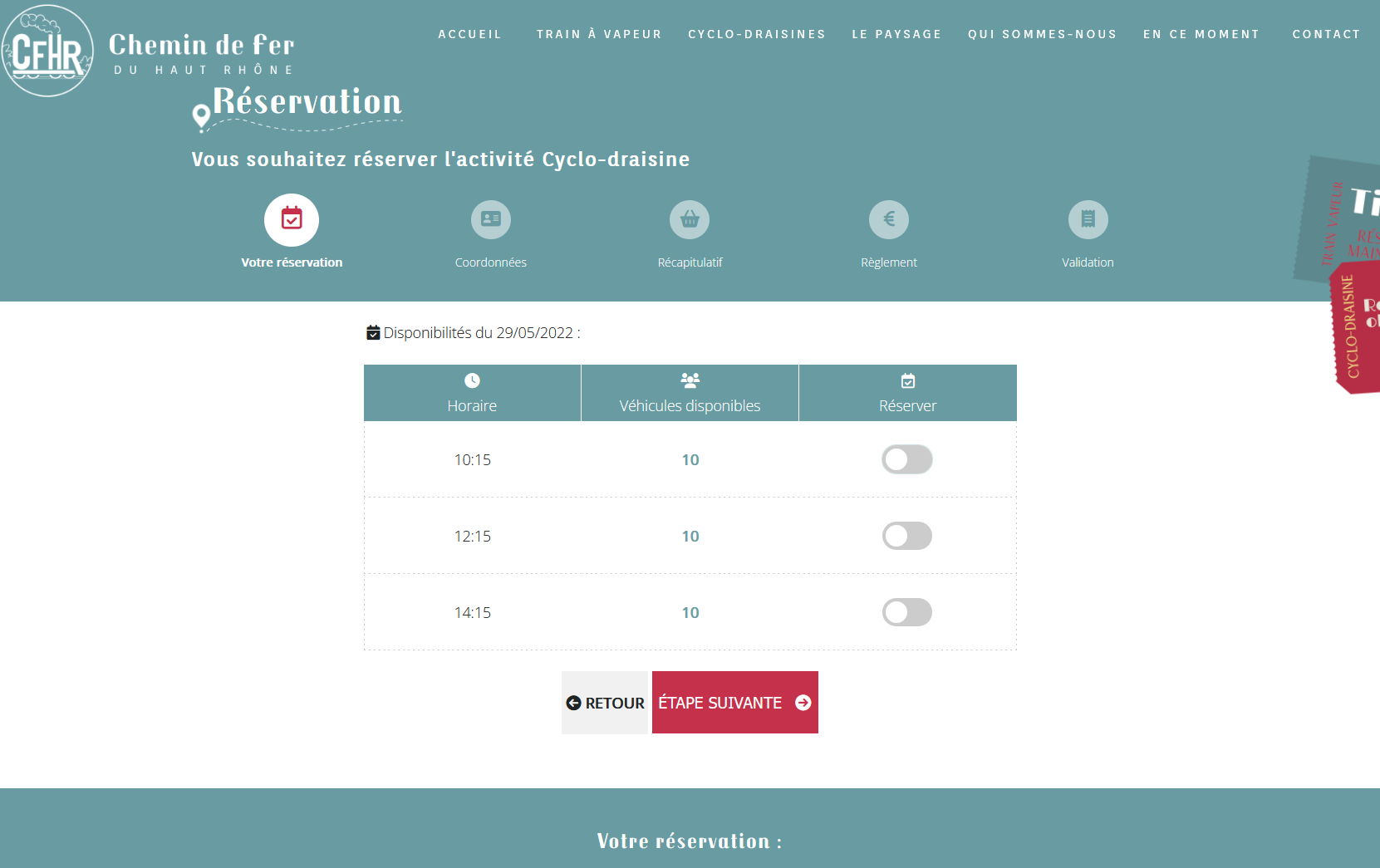Proceed with Étape Suivante button
This screenshot has width=1380, height=868.
click(734, 703)
